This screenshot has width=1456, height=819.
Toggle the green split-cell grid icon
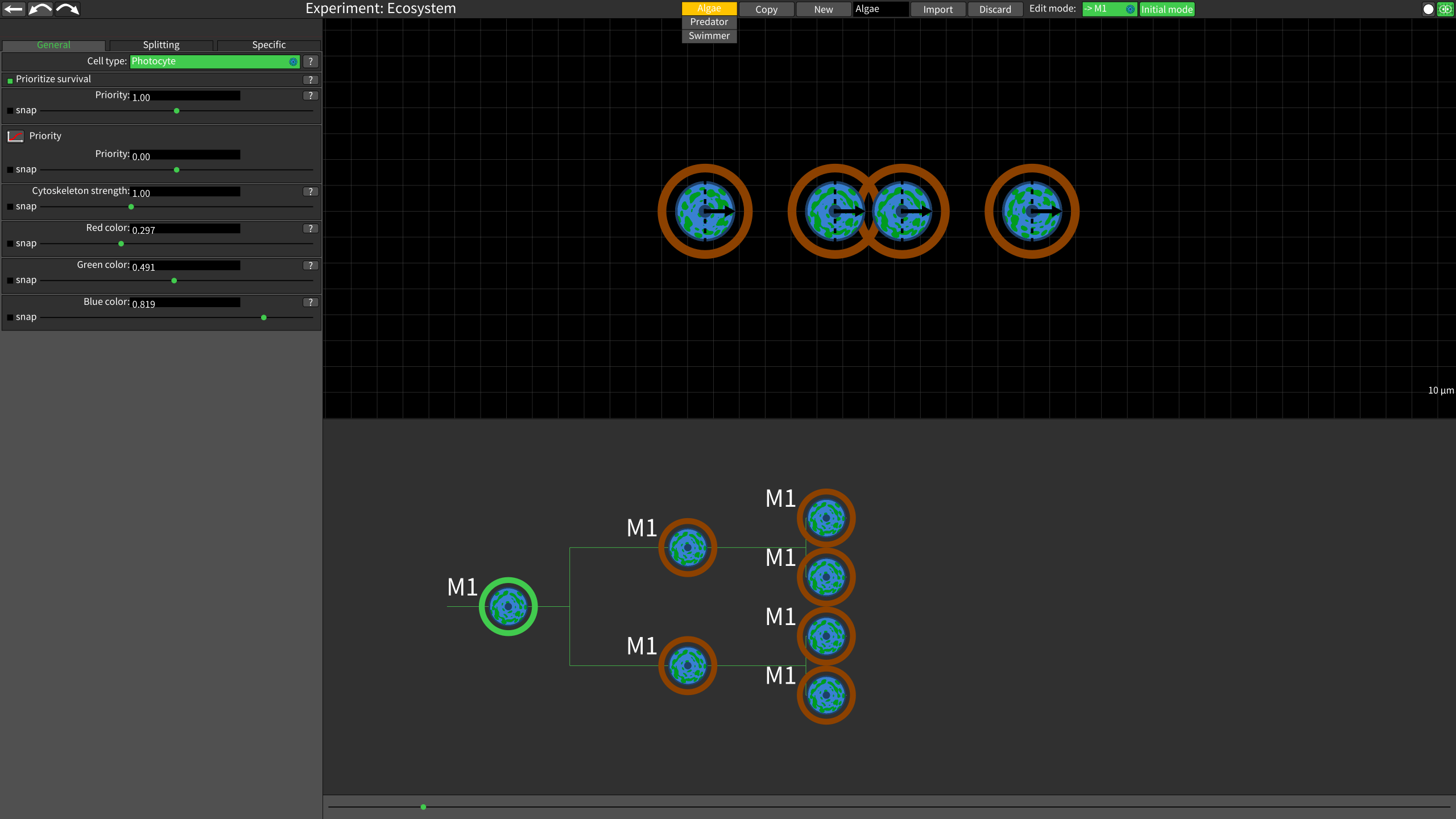click(x=1445, y=9)
